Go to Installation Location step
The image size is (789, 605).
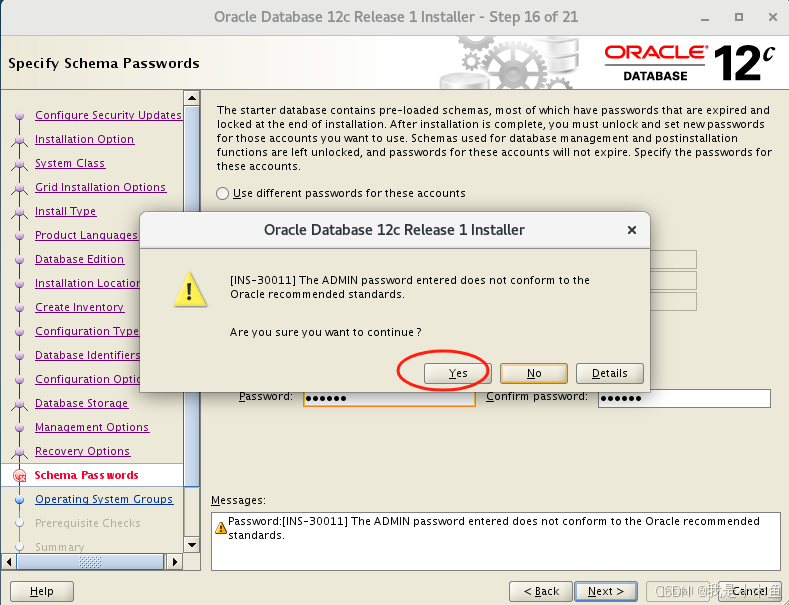(87, 283)
